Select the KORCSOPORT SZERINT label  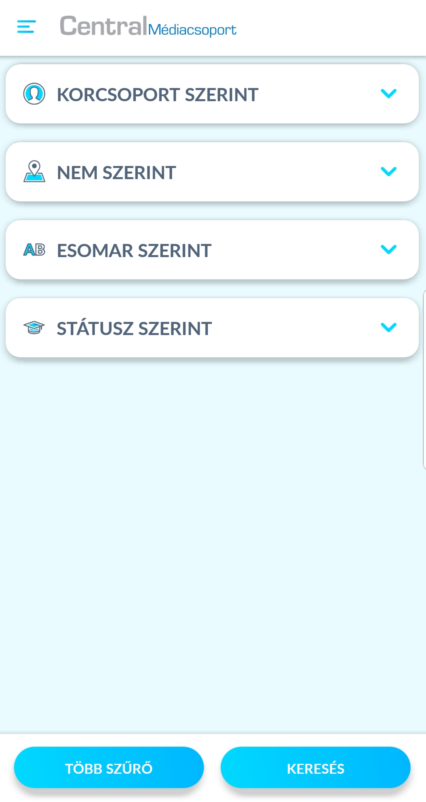pyautogui.click(x=158, y=95)
